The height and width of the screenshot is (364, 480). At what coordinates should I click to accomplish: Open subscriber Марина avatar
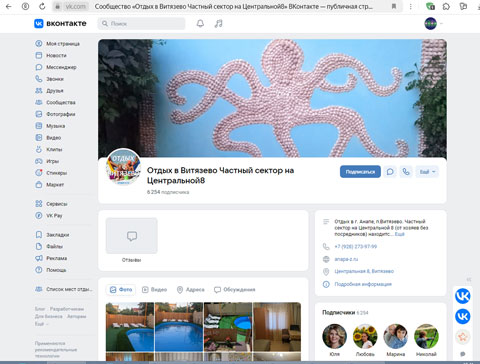pyautogui.click(x=396, y=336)
